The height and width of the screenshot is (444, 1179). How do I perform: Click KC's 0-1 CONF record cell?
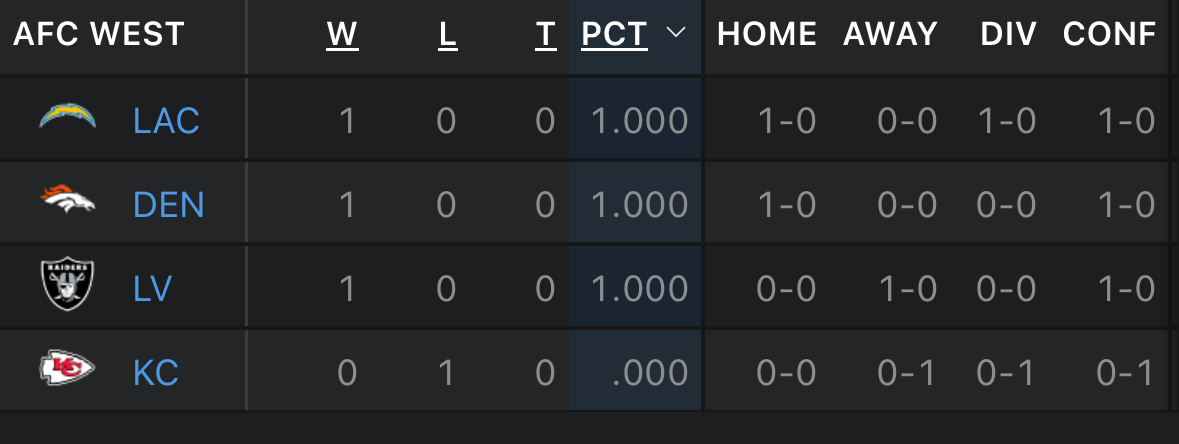coord(1125,373)
